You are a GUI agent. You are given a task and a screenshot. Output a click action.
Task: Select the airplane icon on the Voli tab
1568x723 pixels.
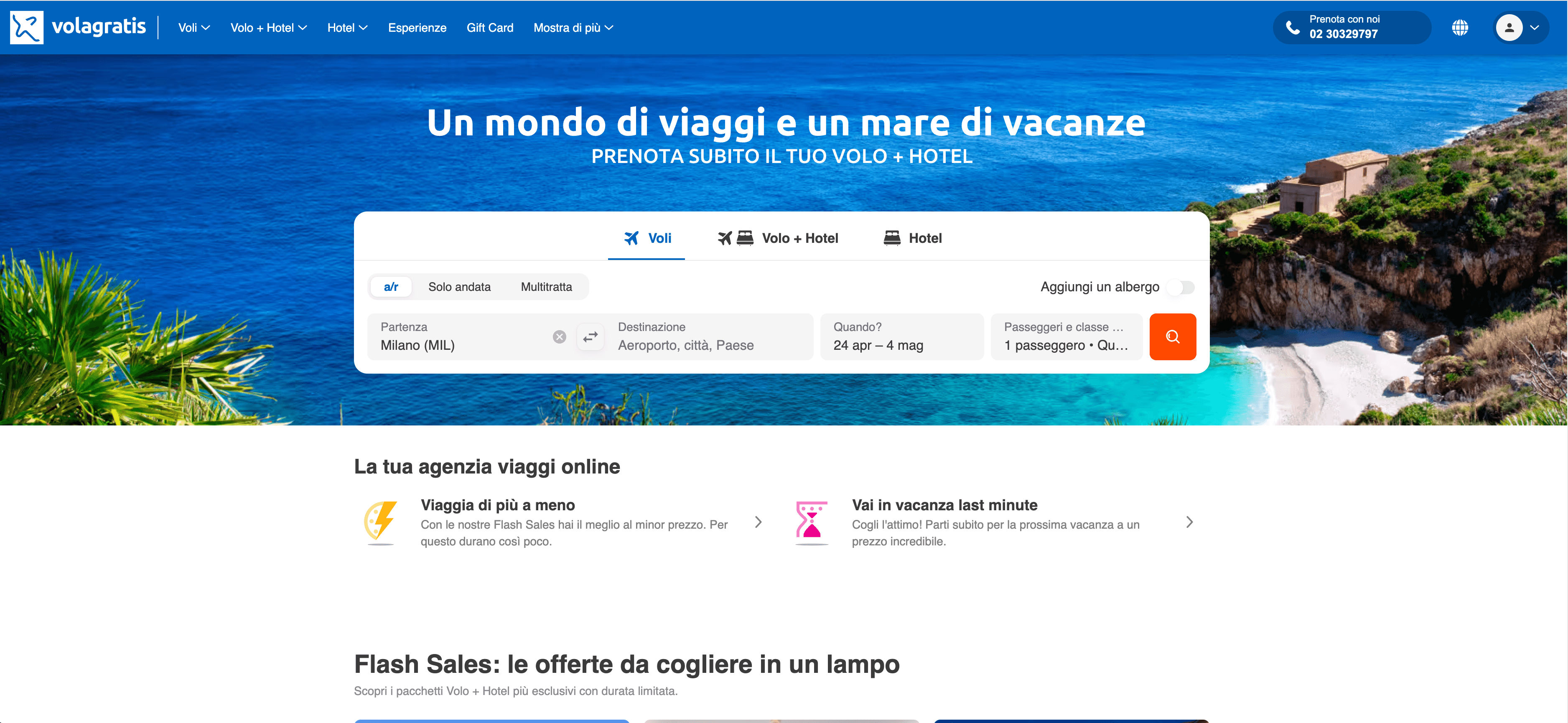click(x=632, y=238)
